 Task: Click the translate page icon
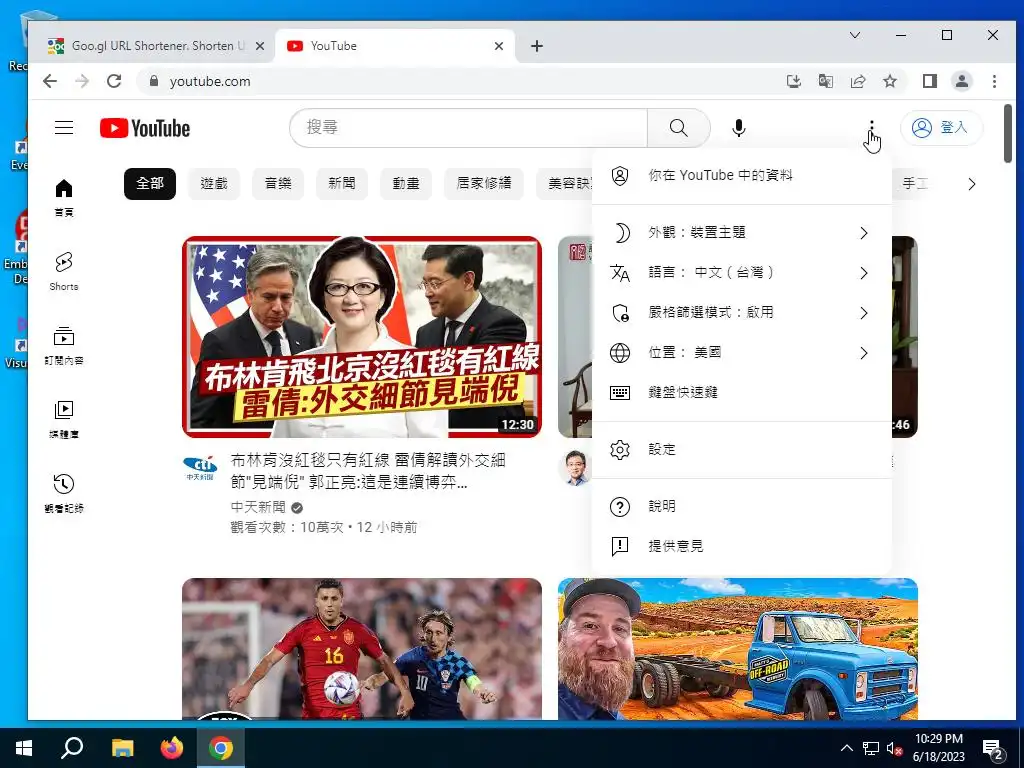coord(825,81)
